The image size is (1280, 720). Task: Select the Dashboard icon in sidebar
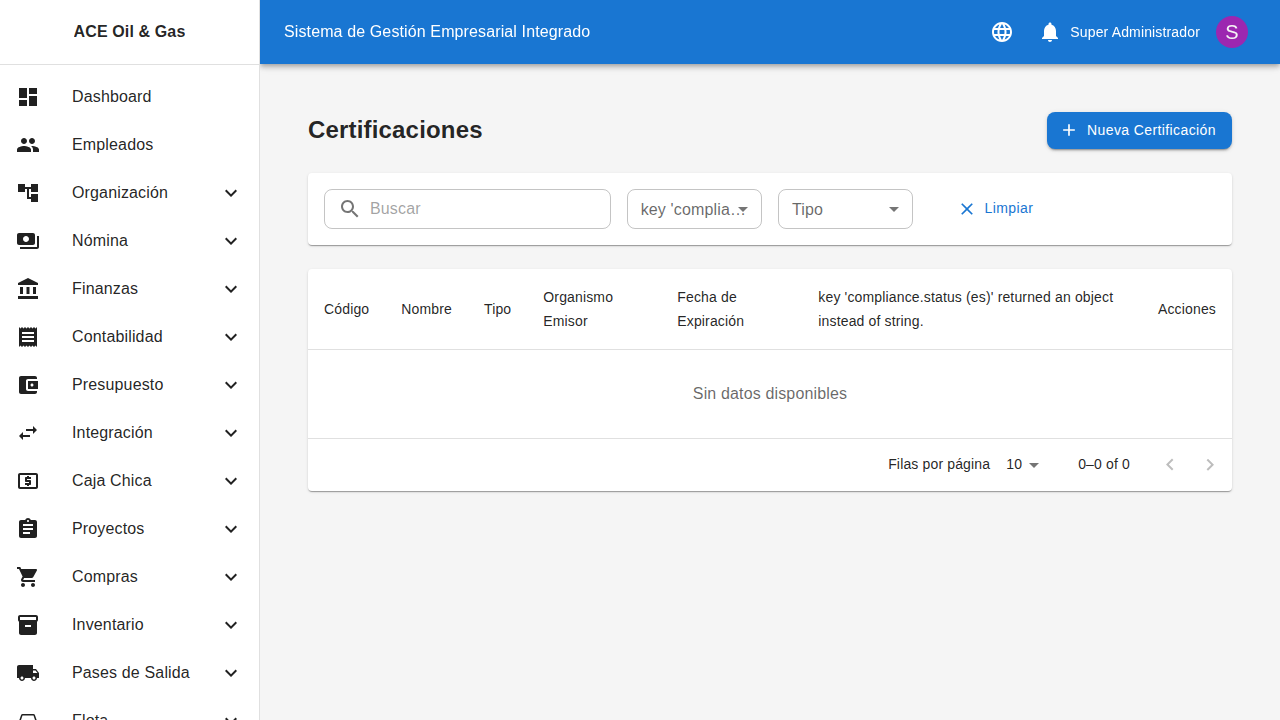(x=28, y=97)
